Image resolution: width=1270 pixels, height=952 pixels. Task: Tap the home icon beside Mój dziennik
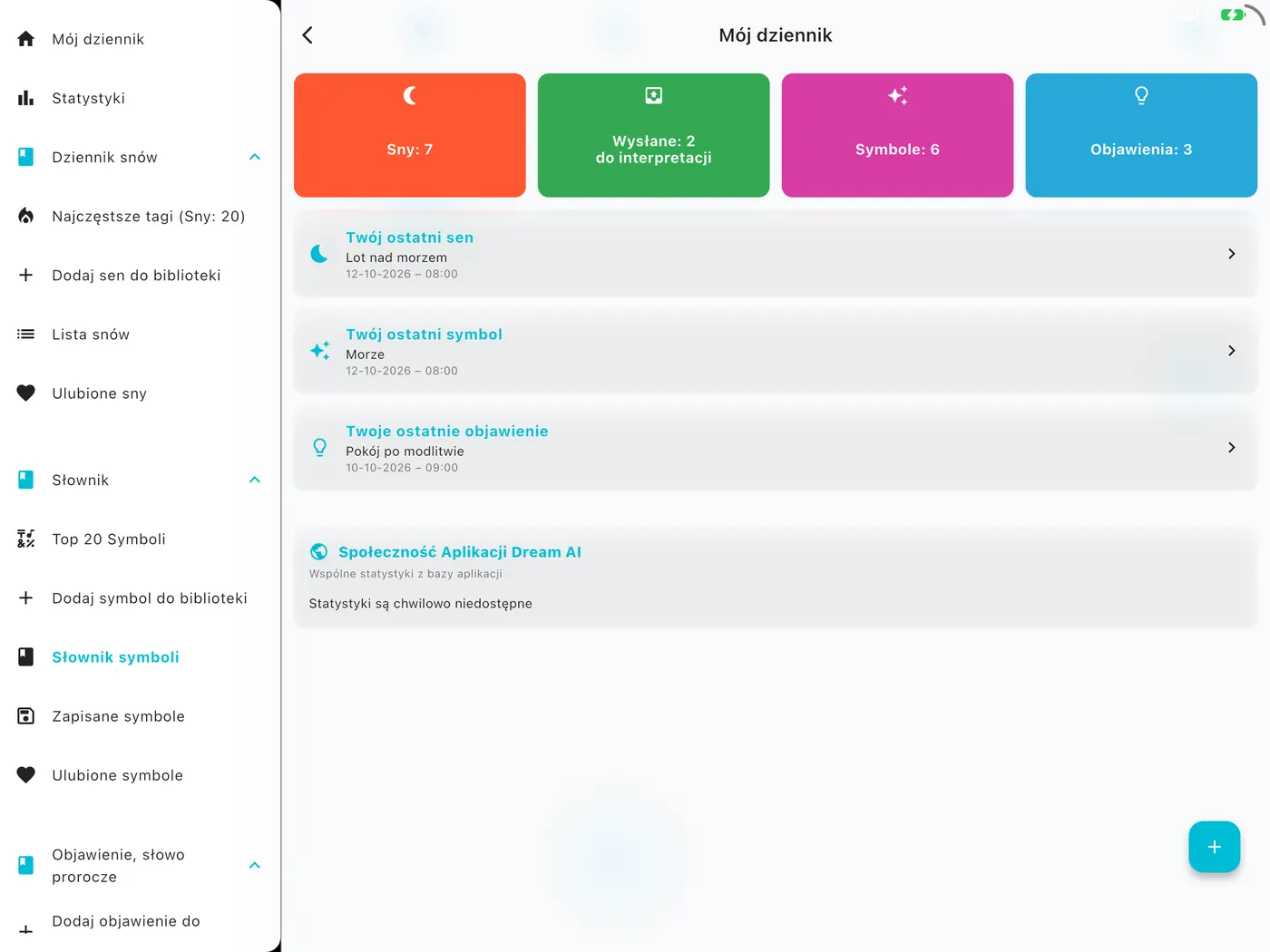coord(26,39)
